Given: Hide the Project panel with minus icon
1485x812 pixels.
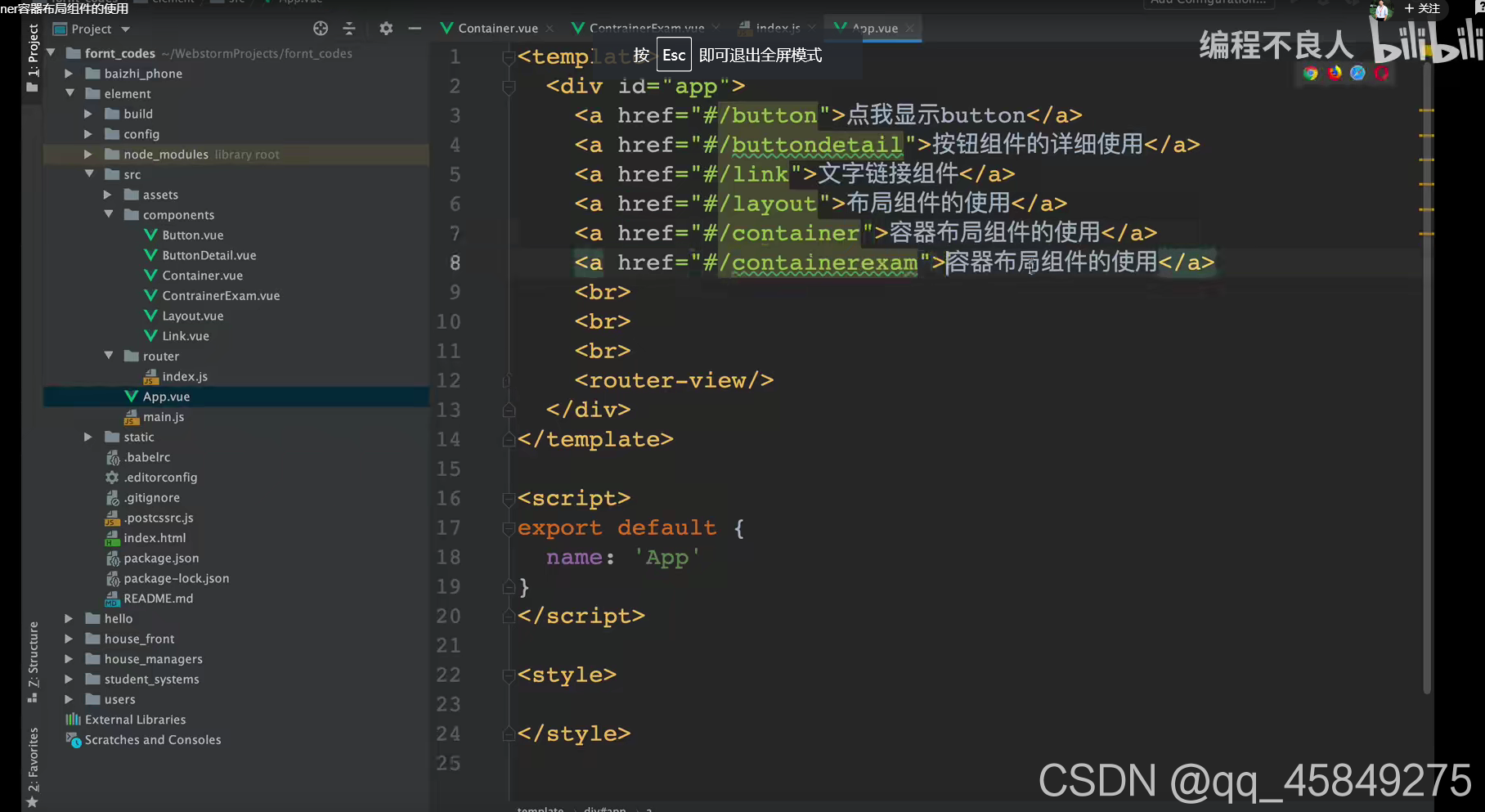Looking at the screenshot, I should pyautogui.click(x=415, y=29).
